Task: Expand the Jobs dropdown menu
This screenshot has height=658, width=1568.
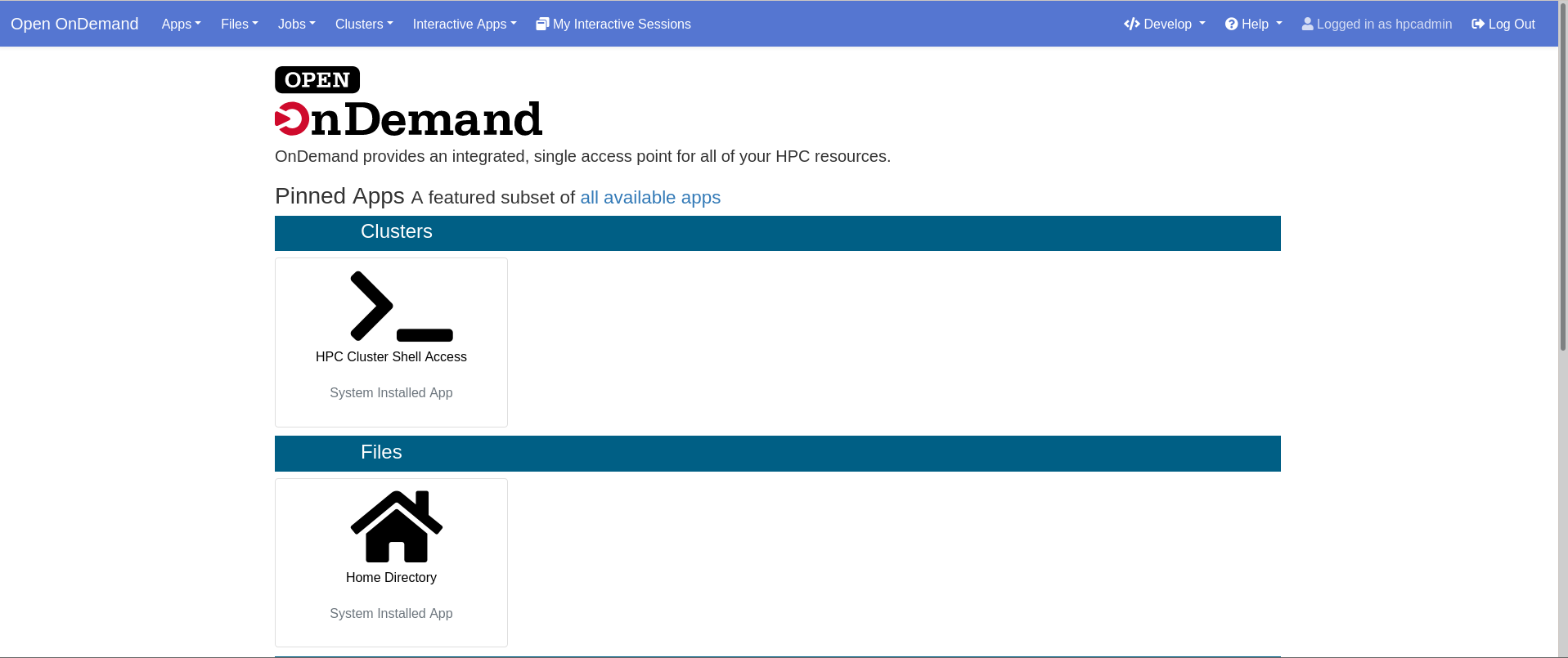Action: (x=296, y=24)
